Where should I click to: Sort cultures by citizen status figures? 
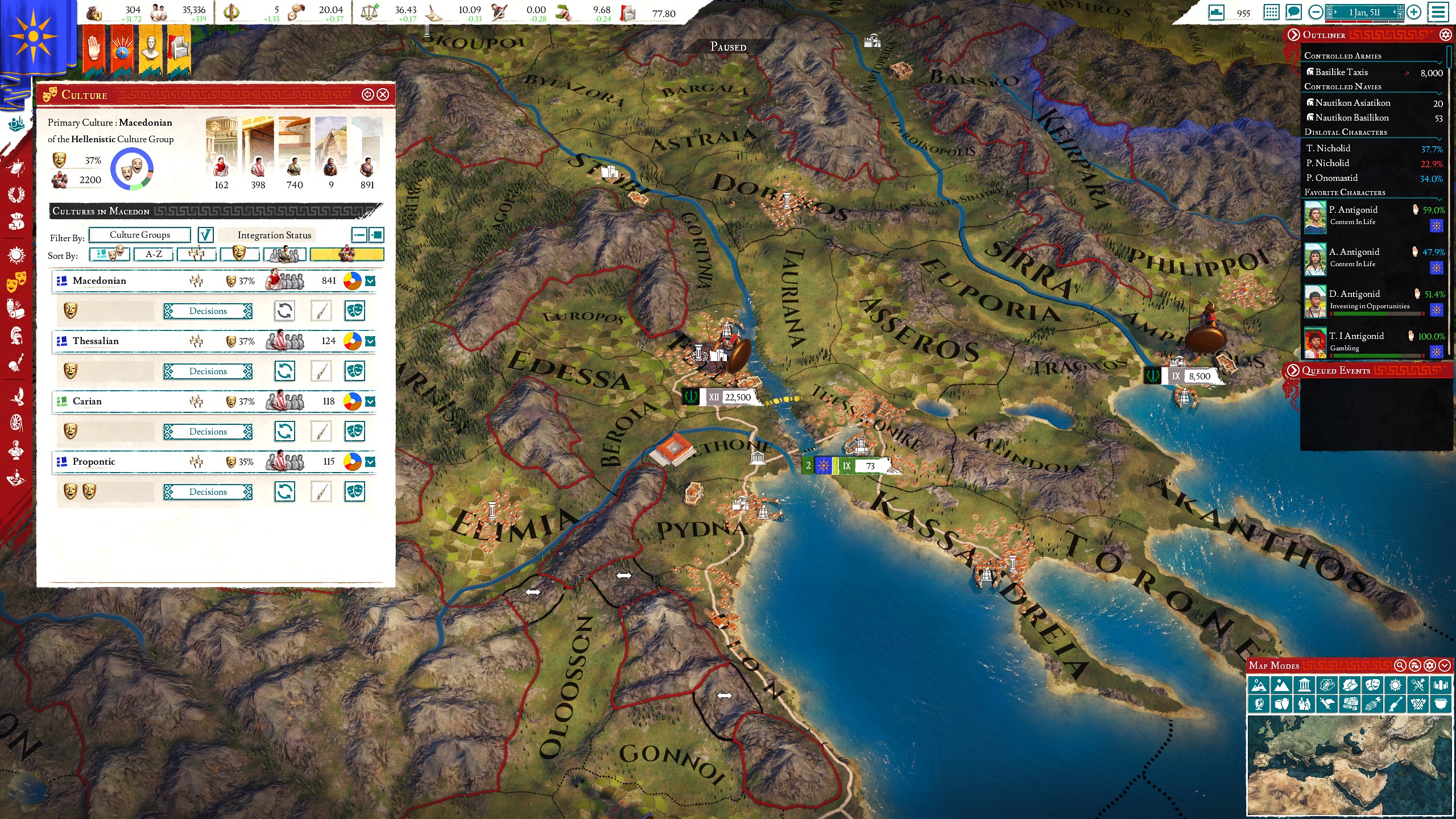[x=285, y=254]
